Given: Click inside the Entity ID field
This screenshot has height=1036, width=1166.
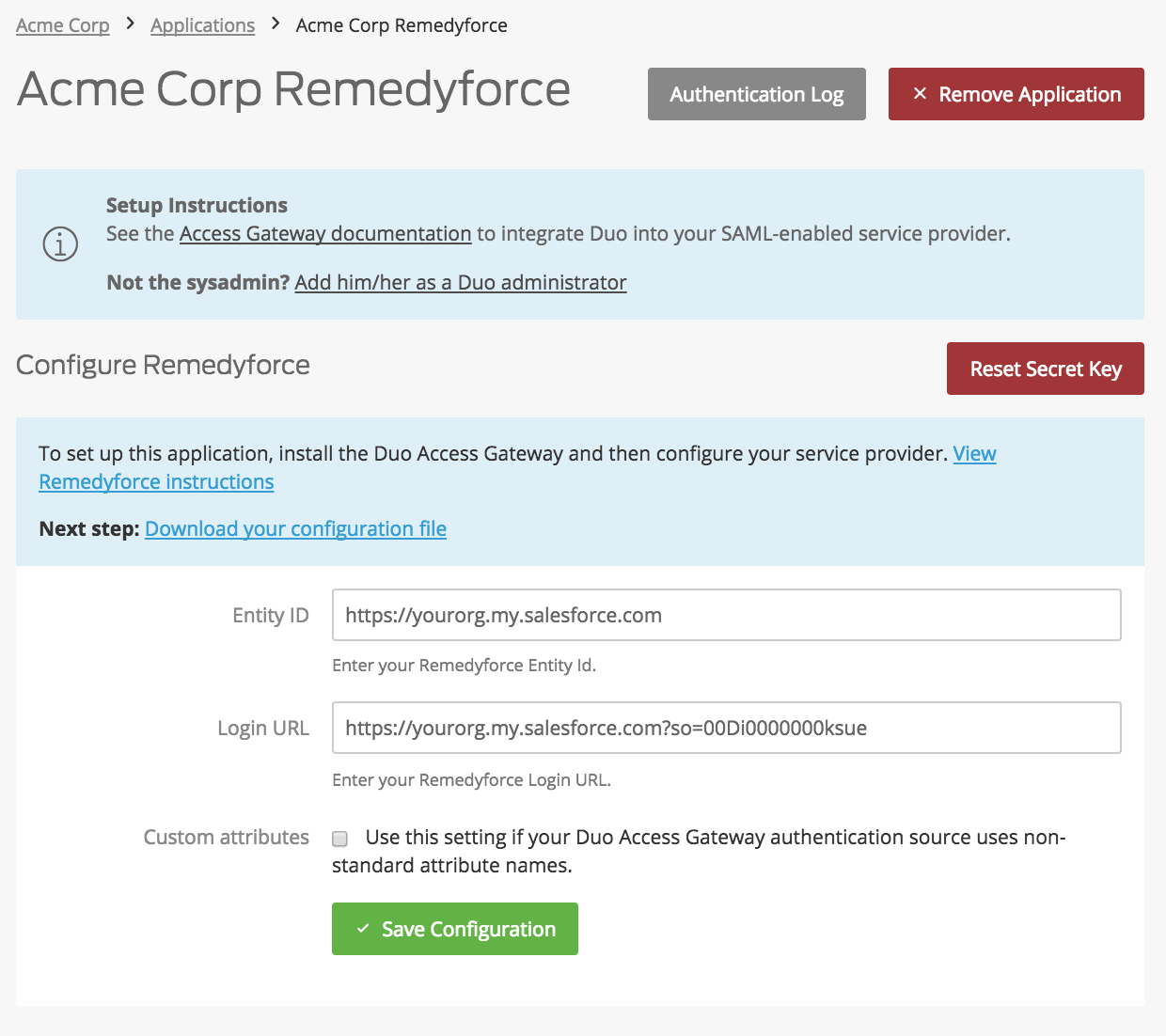Looking at the screenshot, I should 724,615.
